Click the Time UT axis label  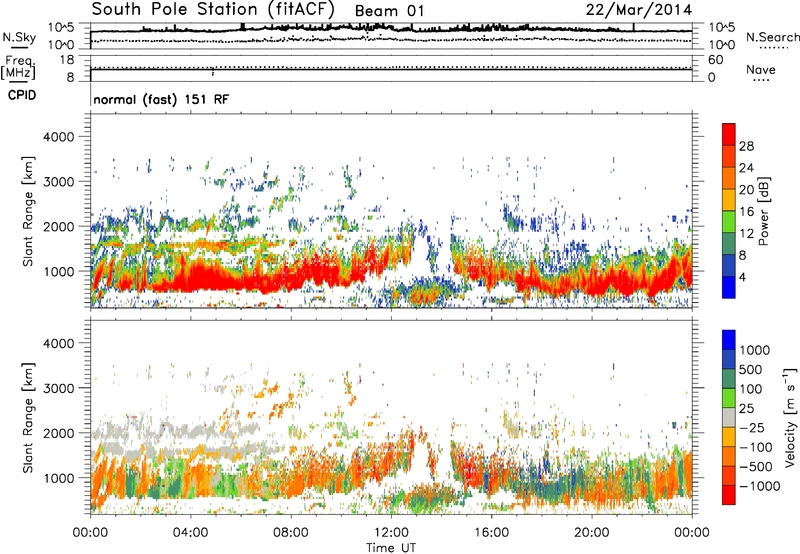pyautogui.click(x=391, y=548)
